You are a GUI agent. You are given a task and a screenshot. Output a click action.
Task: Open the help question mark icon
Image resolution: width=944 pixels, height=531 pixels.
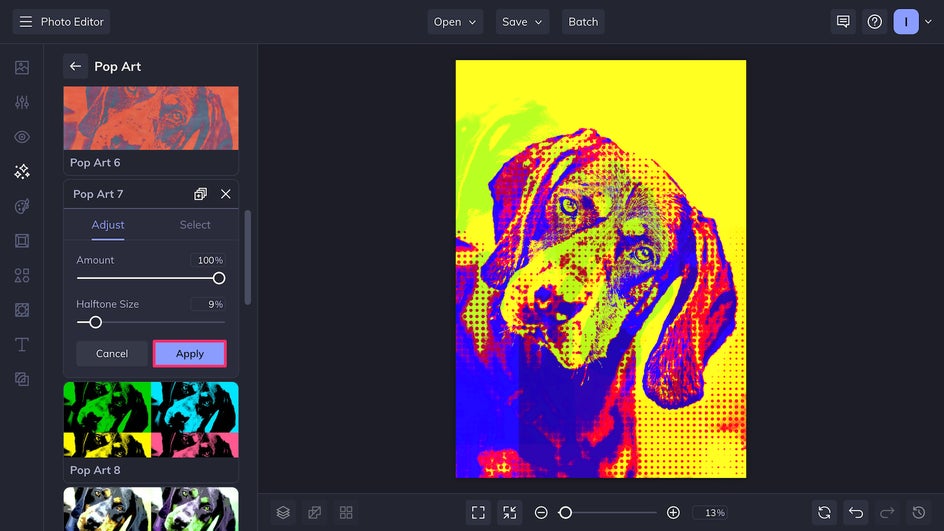coord(874,22)
